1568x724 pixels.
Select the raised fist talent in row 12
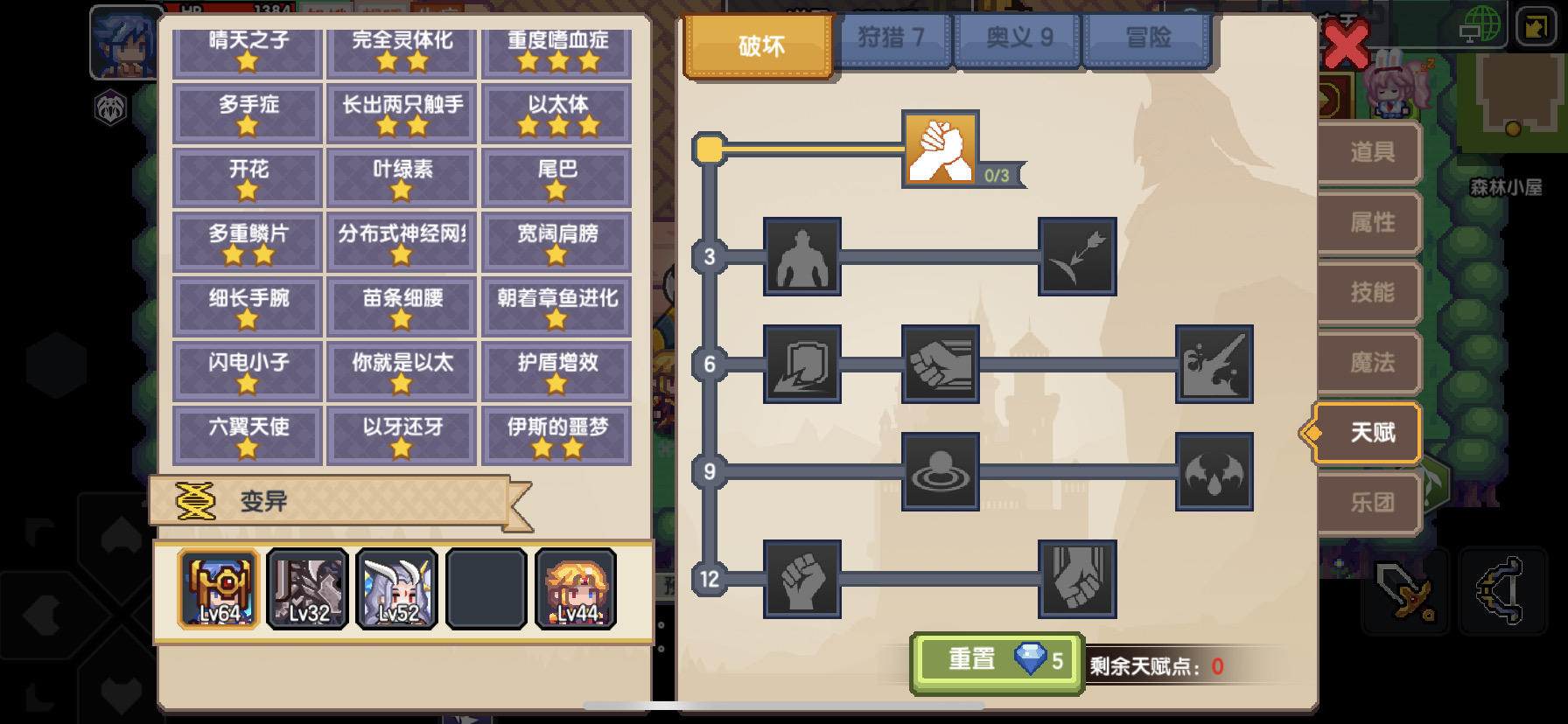802,579
